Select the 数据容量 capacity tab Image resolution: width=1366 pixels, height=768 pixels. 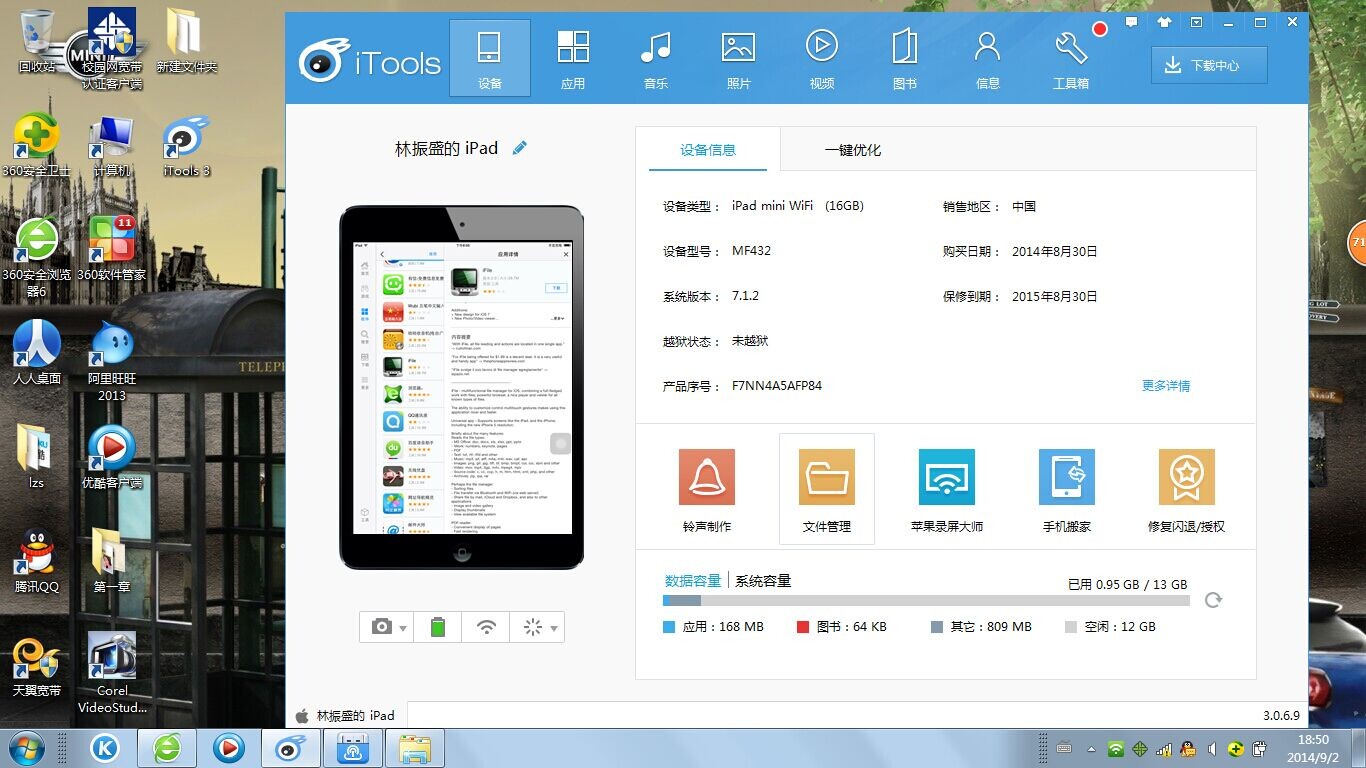pos(693,580)
